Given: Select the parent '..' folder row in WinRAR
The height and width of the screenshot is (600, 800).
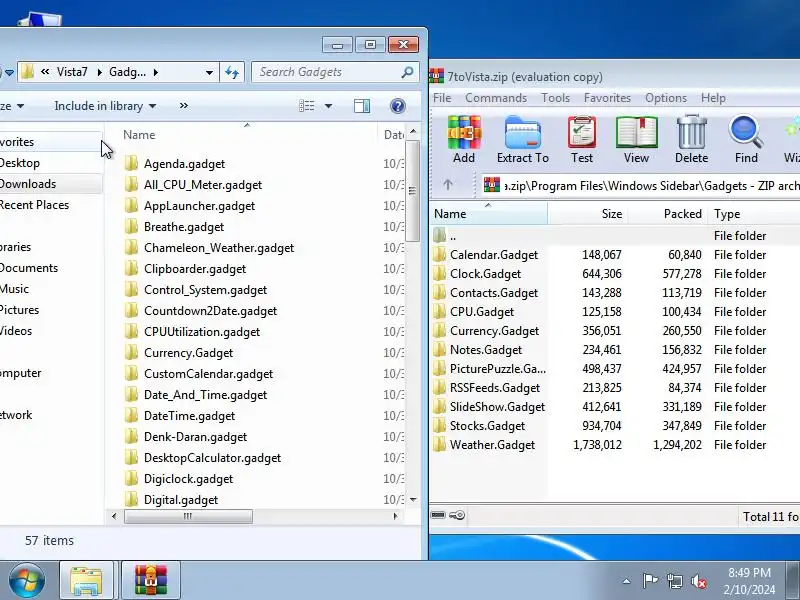Looking at the screenshot, I should tap(615, 236).
